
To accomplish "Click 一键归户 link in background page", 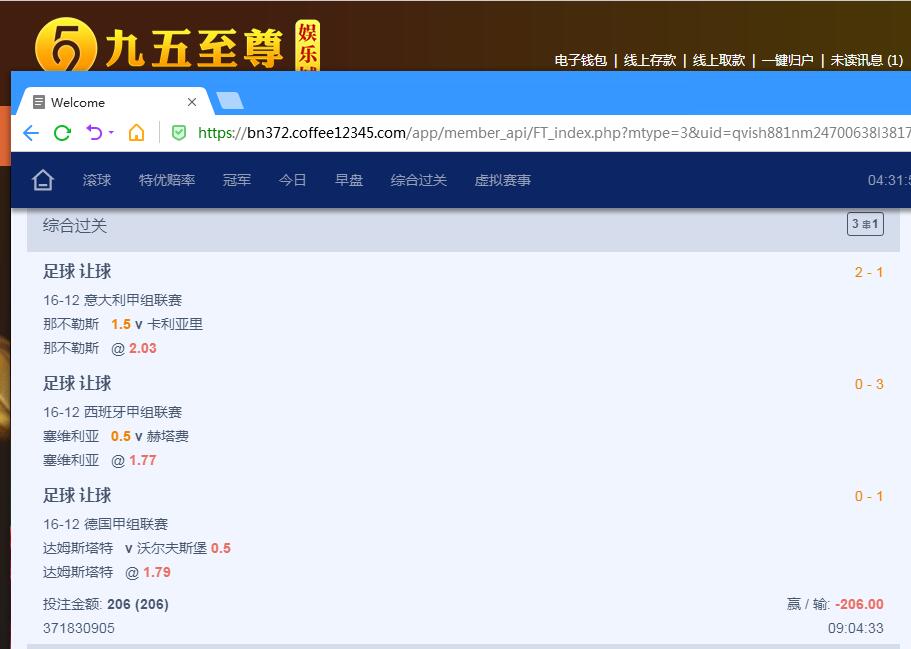I will 787,60.
